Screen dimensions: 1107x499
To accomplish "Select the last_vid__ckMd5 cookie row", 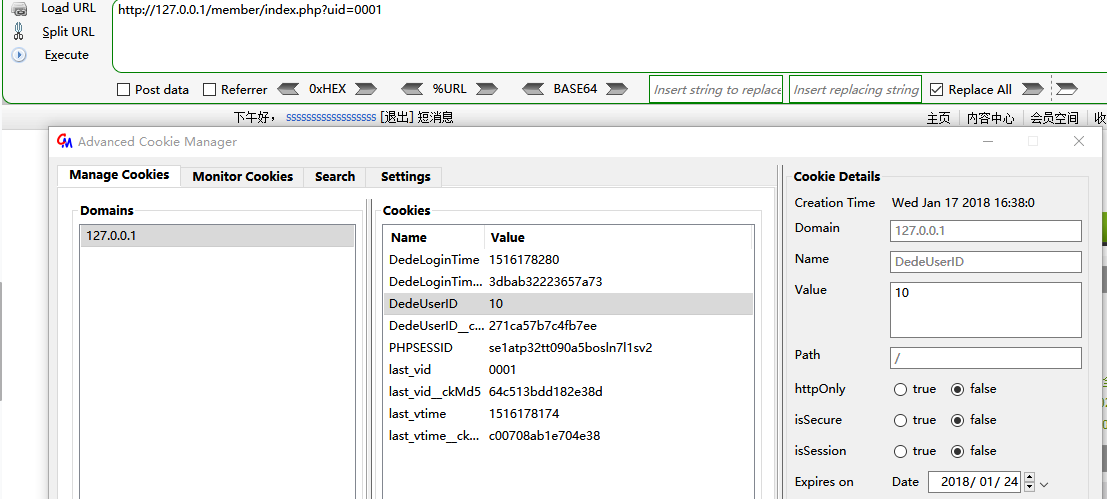I will [x=568, y=392].
